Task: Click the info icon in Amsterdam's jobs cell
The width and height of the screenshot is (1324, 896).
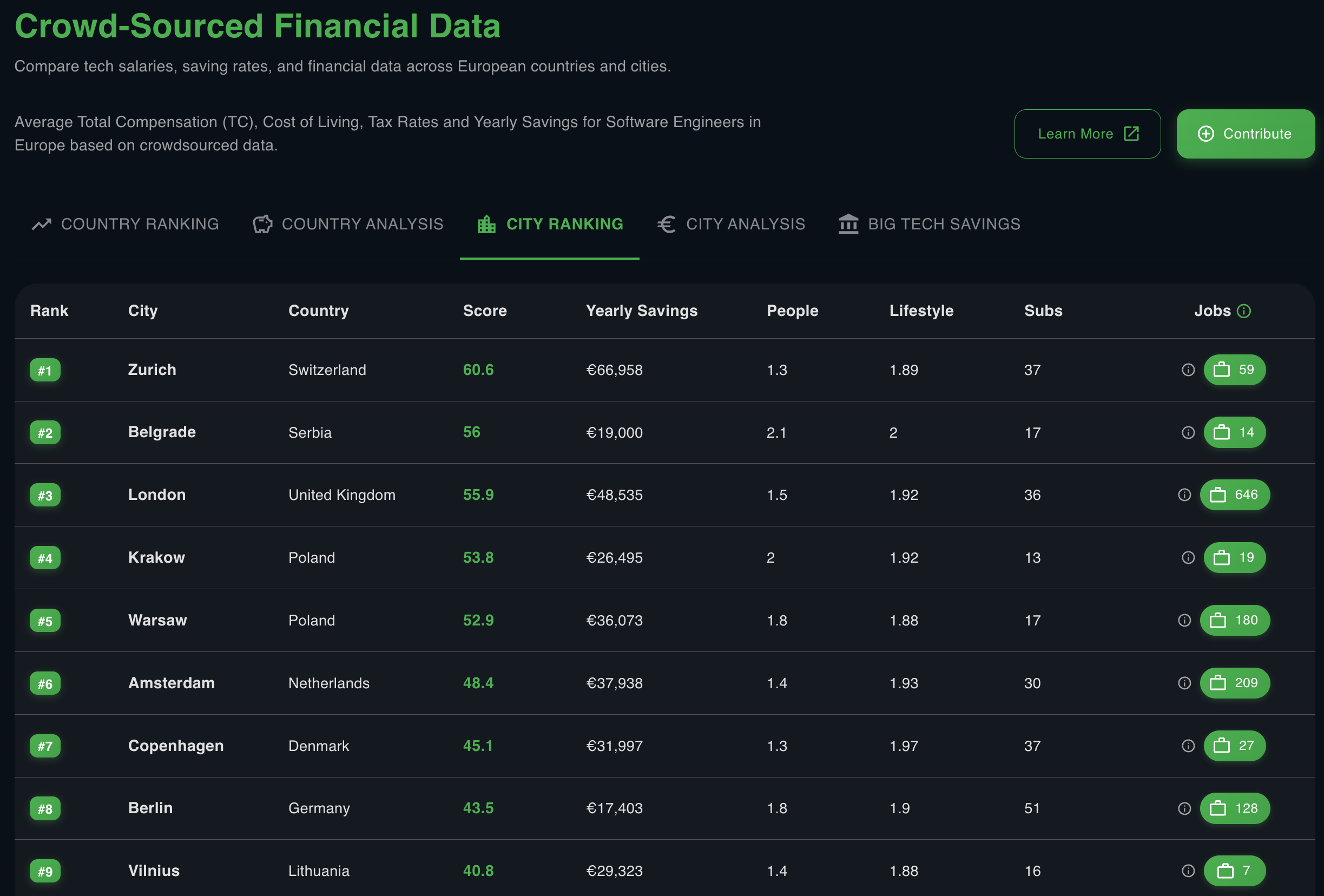Action: pyautogui.click(x=1184, y=683)
